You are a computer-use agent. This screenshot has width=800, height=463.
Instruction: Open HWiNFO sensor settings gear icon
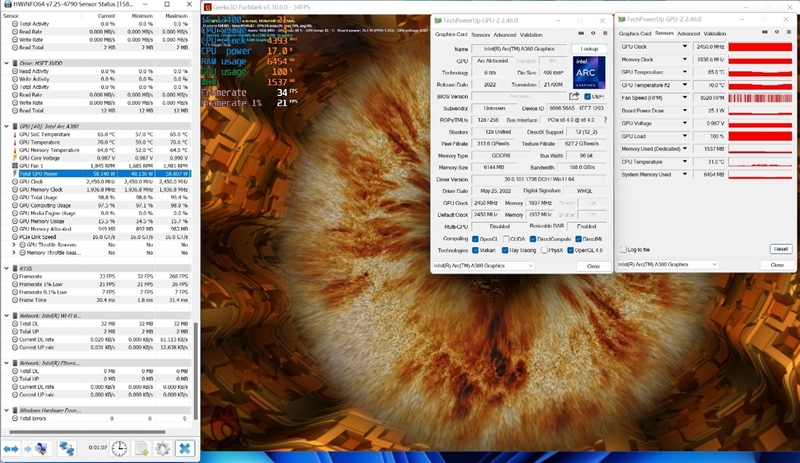[x=162, y=449]
